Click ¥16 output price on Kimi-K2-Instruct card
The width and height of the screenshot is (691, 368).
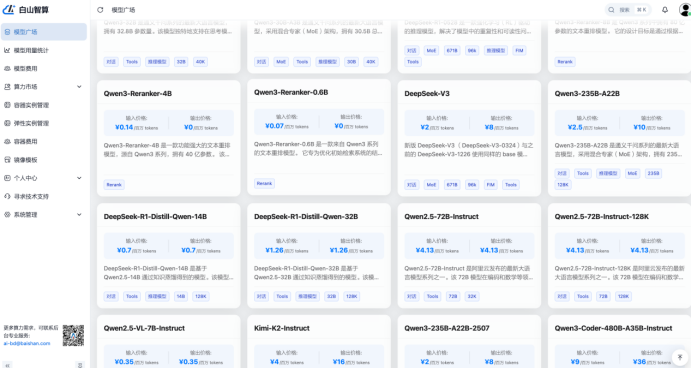tap(338, 362)
